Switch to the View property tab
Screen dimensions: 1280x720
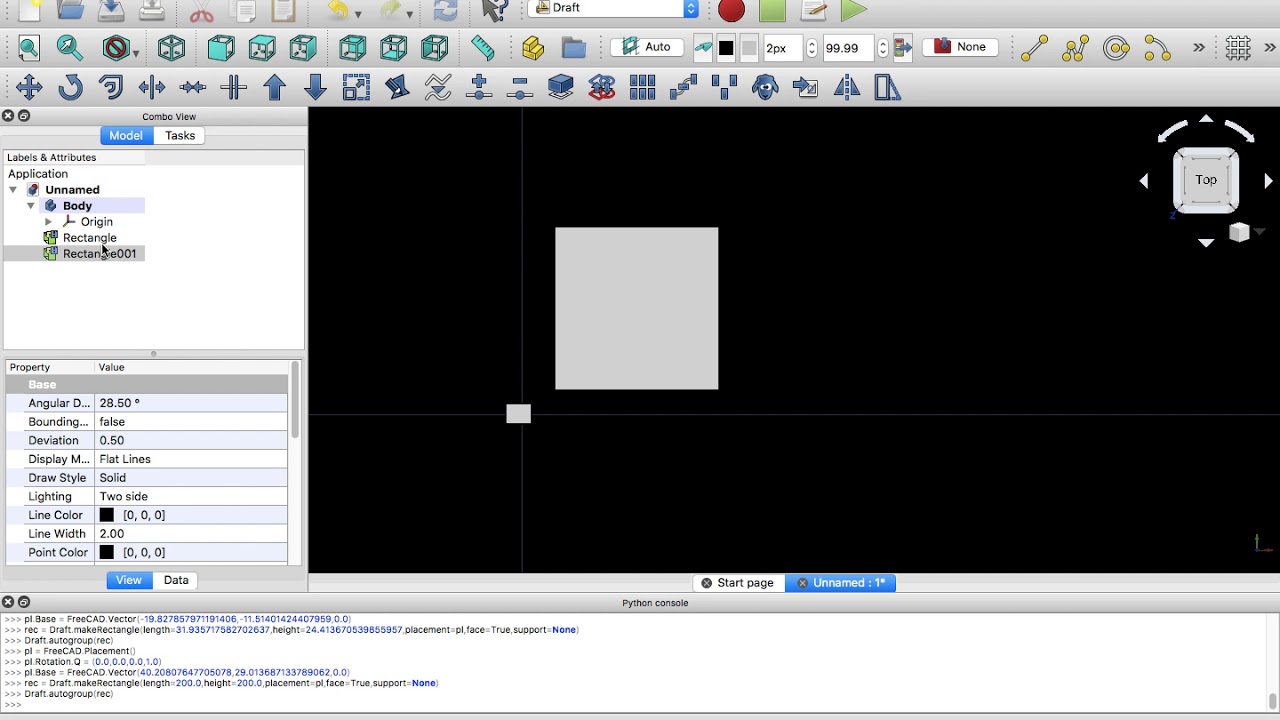(129, 580)
